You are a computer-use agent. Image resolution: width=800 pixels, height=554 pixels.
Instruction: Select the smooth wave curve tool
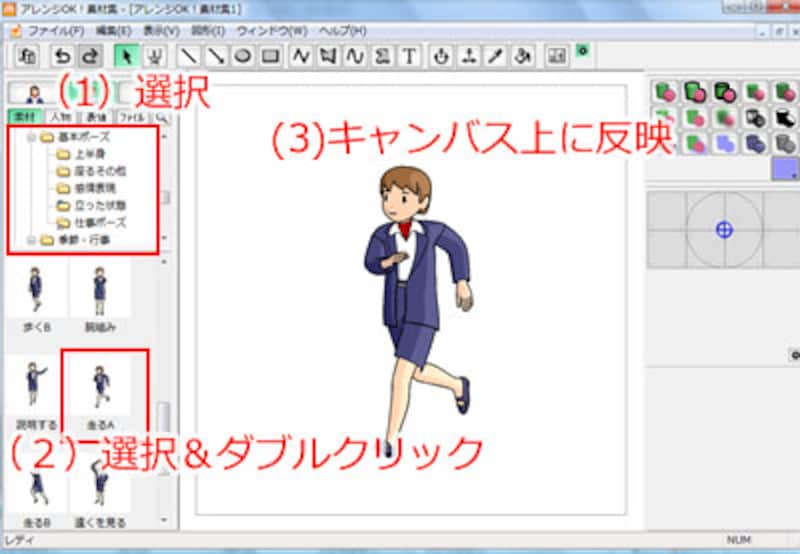coord(355,56)
